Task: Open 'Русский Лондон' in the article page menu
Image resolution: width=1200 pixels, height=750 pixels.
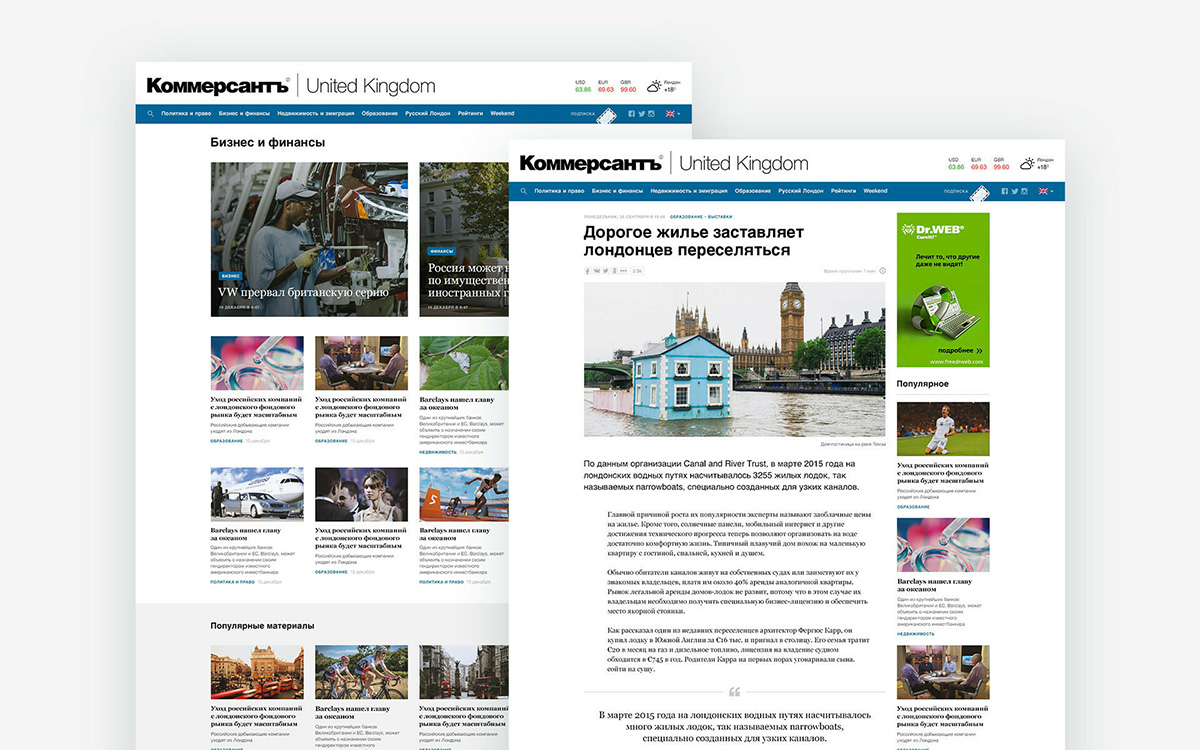Action: tap(801, 191)
